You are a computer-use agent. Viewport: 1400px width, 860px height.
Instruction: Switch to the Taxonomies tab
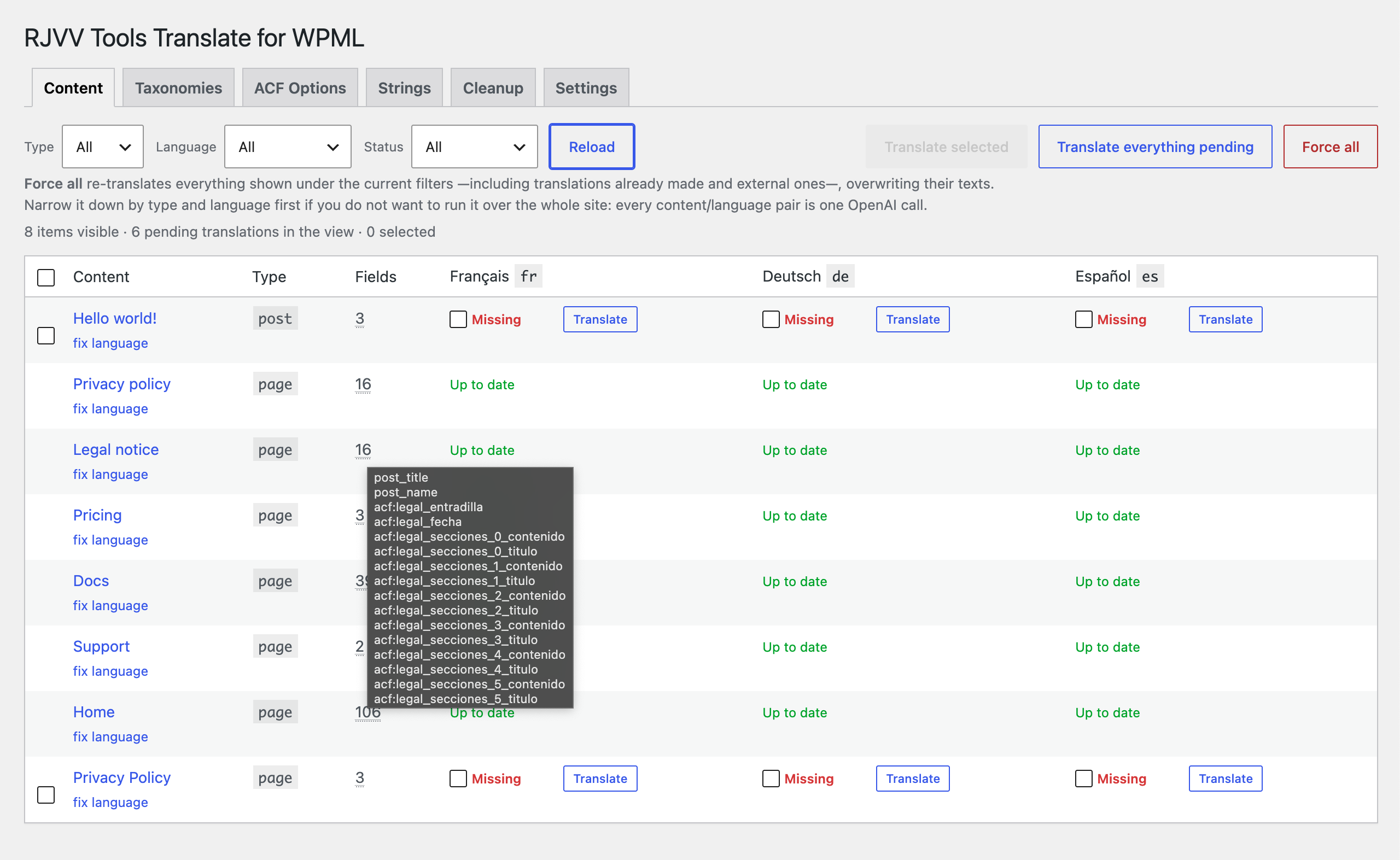pos(178,87)
